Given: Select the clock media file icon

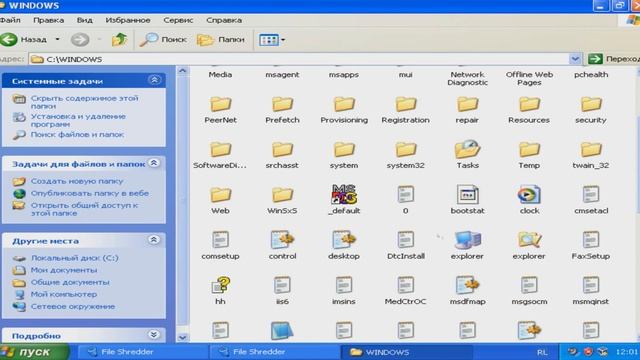Looking at the screenshot, I should 529,194.
